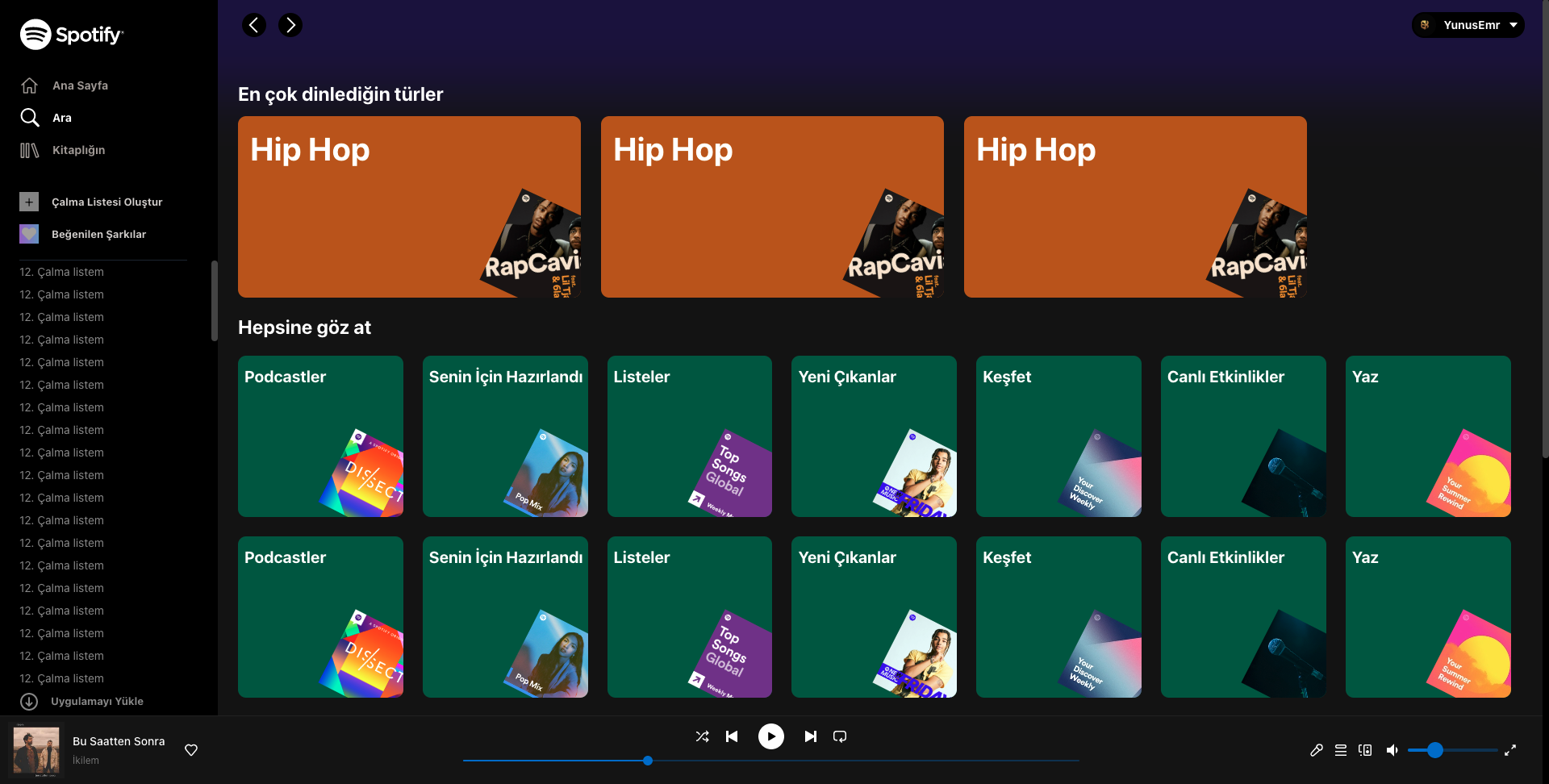Open connect to a device
Viewport: 1549px width, 784px height.
tap(1365, 750)
